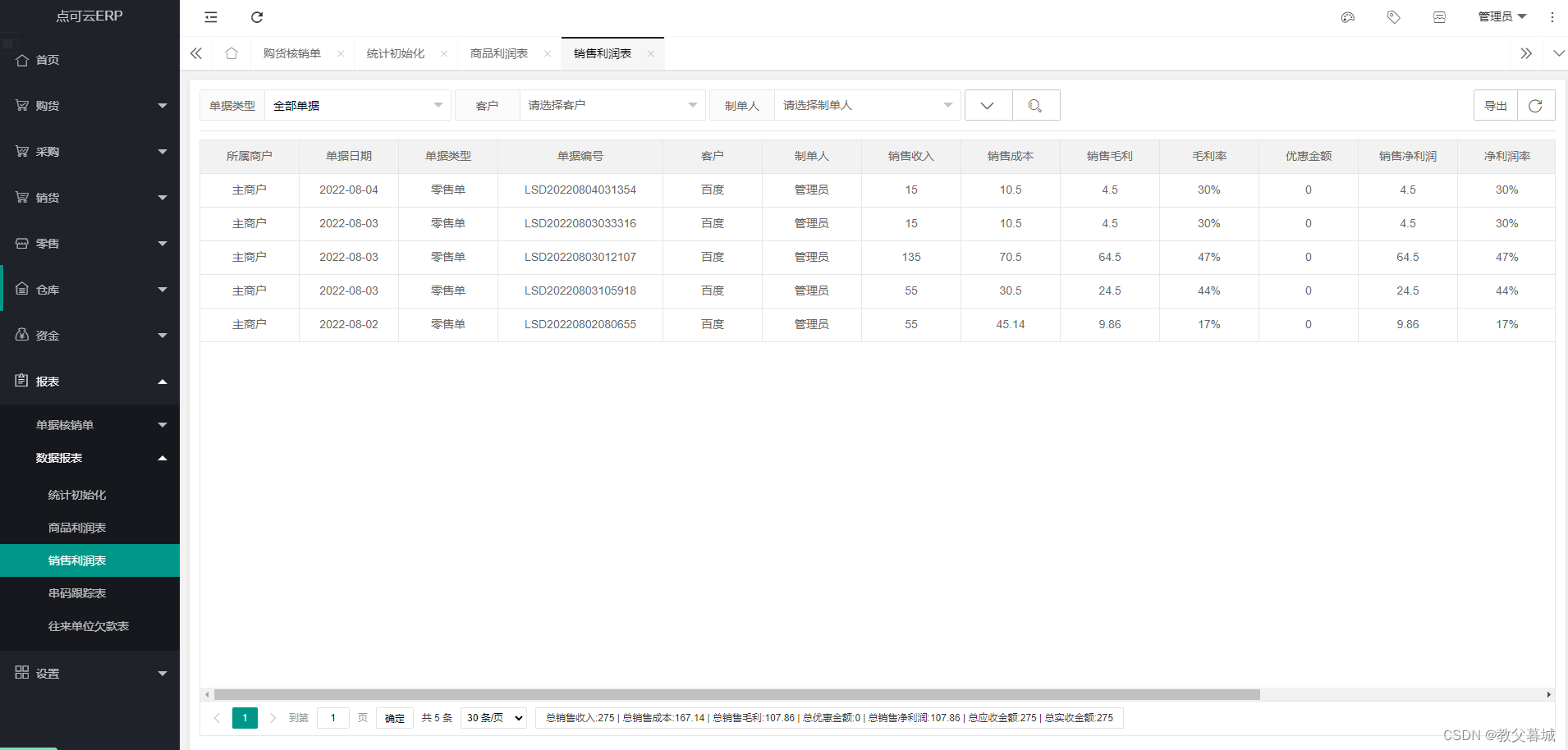The width and height of the screenshot is (1568, 750).
Task: Expand 零售 sidebar menu
Action: [x=89, y=244]
